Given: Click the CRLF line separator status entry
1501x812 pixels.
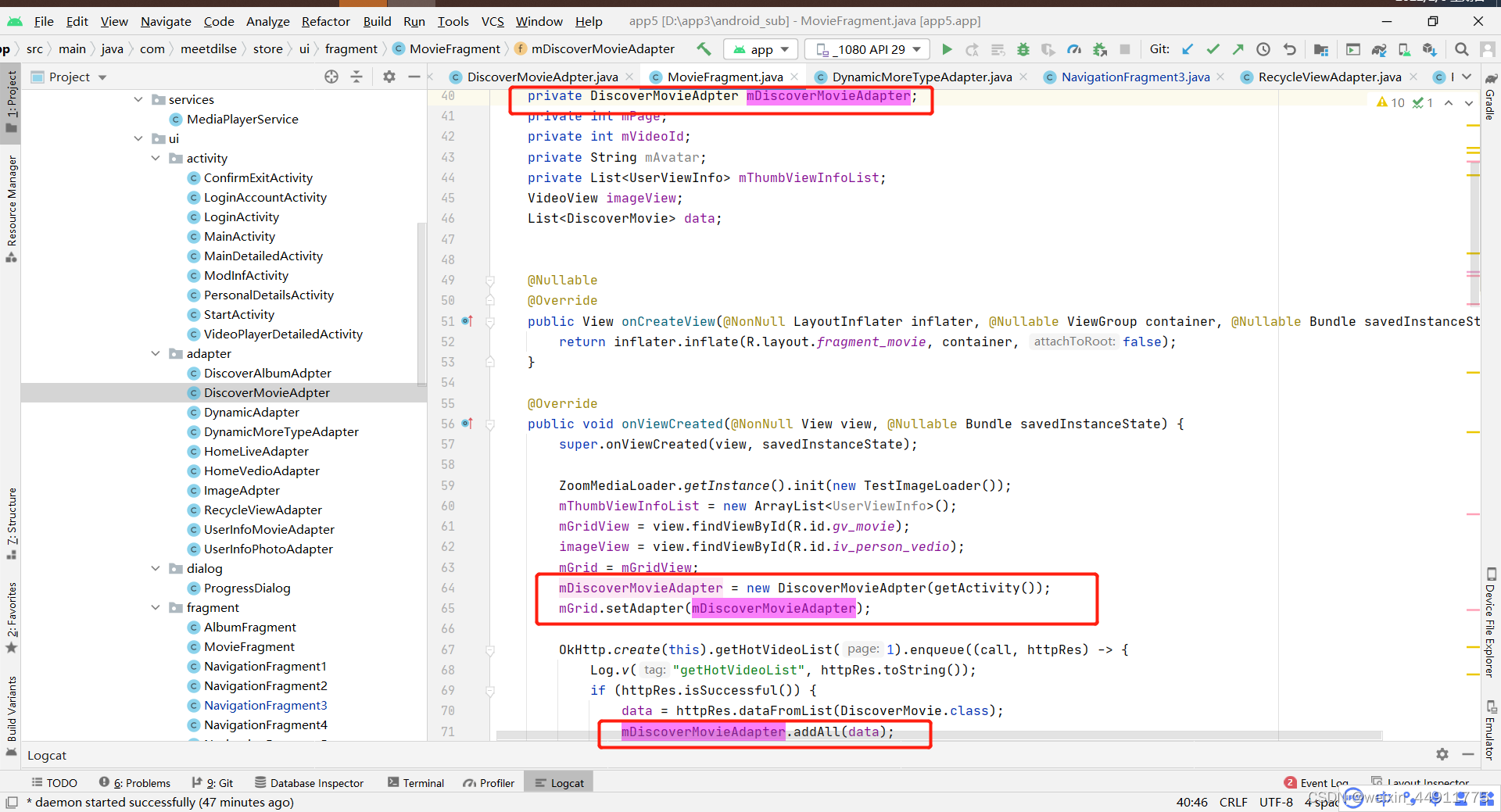Looking at the screenshot, I should (1233, 802).
